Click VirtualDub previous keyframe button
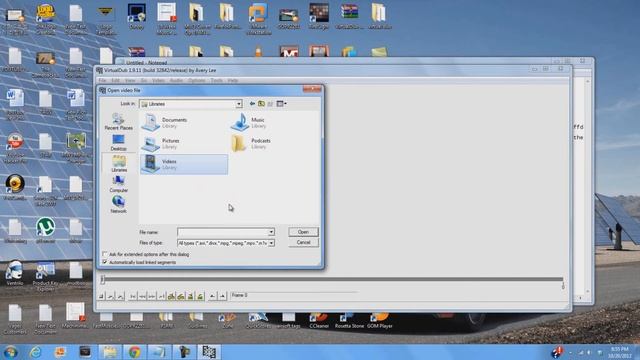 click(171, 296)
